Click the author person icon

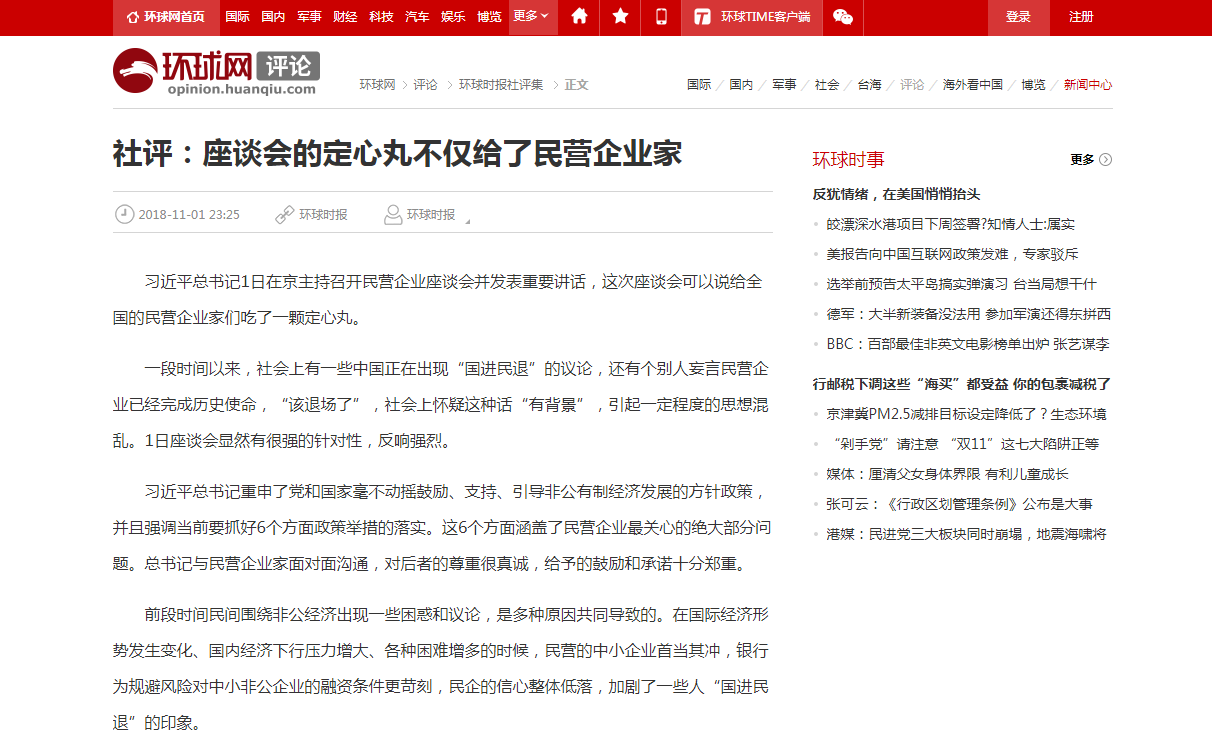pos(393,214)
